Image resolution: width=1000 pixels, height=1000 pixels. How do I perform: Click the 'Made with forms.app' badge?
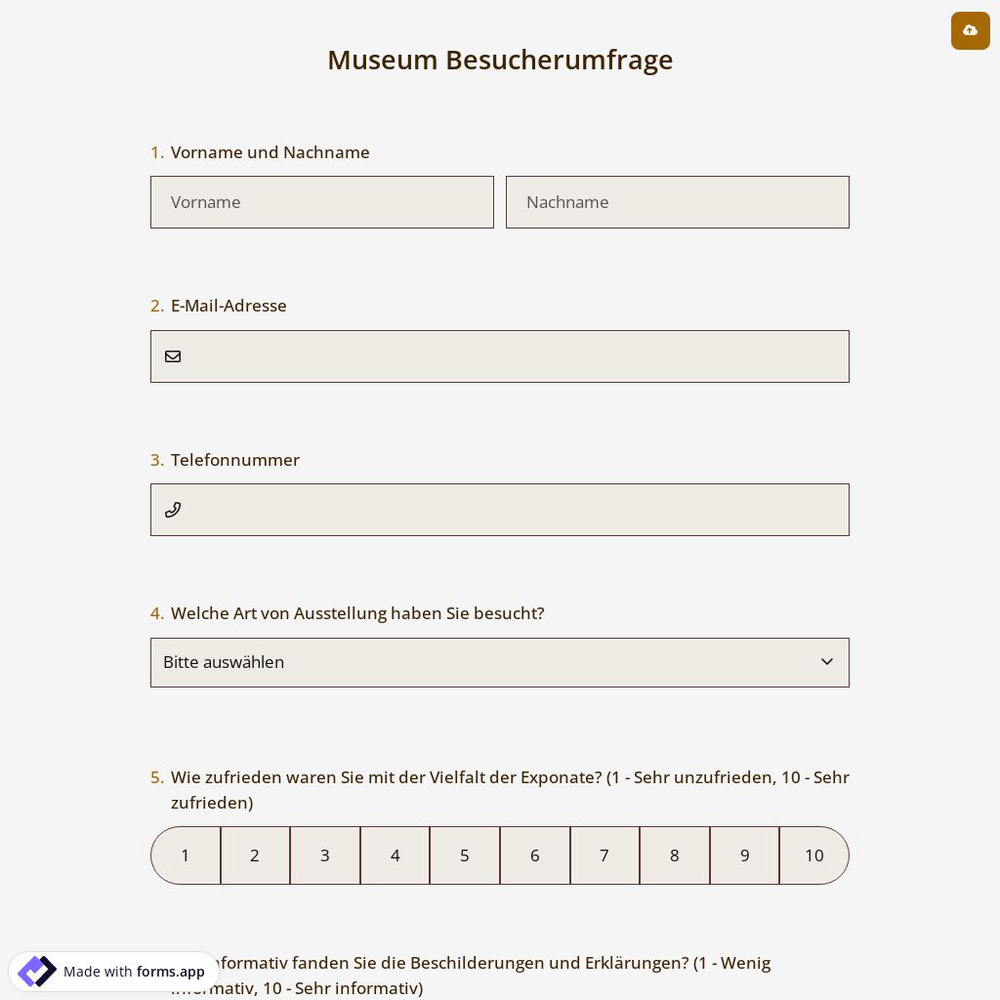(x=113, y=971)
